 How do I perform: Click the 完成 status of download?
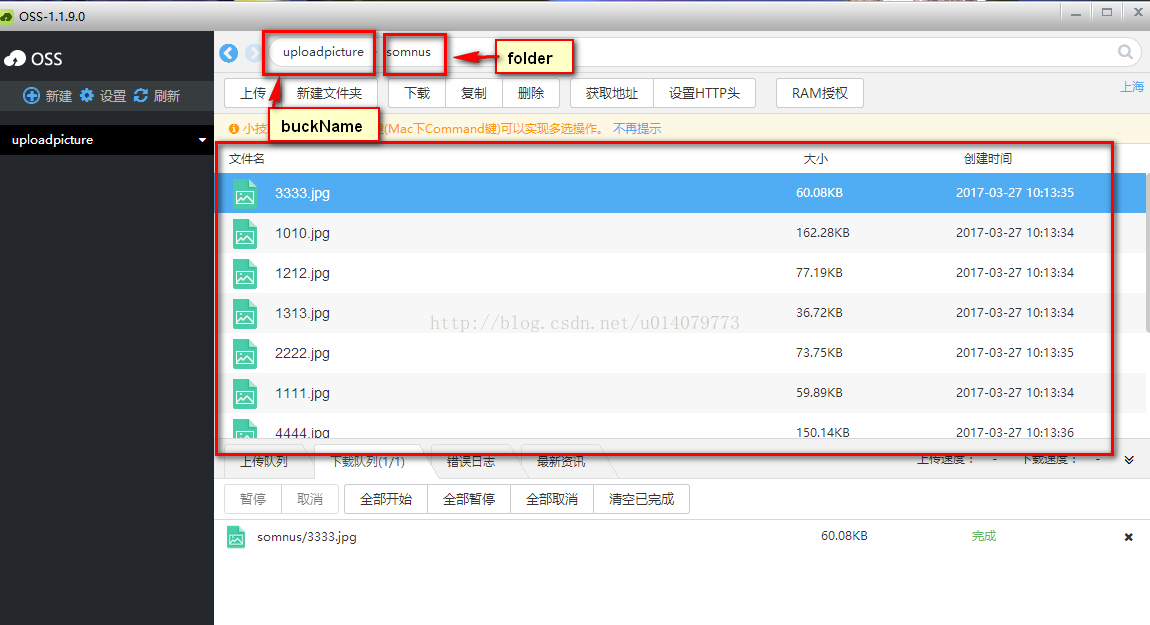pyautogui.click(x=984, y=536)
